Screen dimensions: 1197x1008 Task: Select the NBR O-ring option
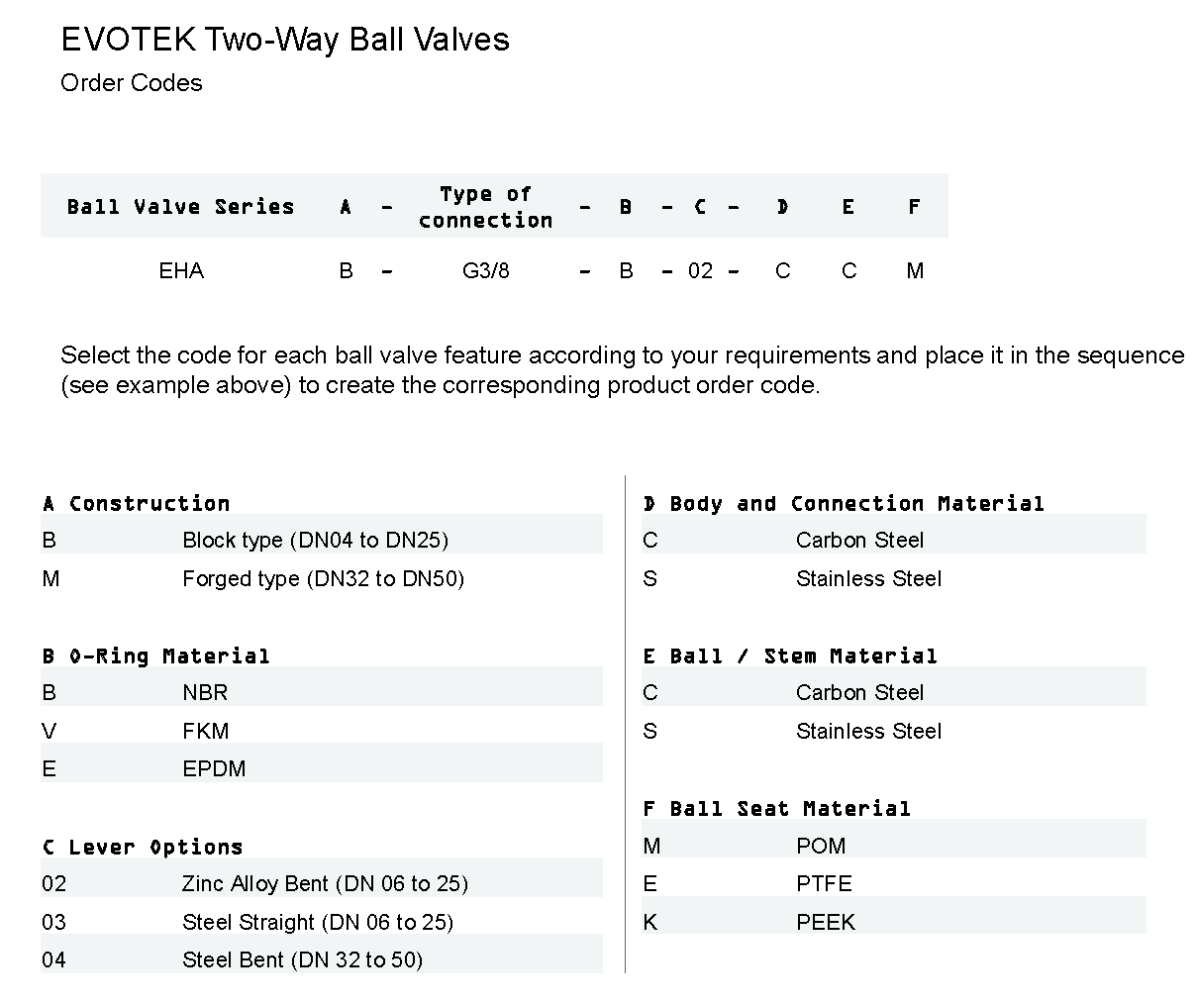(205, 692)
